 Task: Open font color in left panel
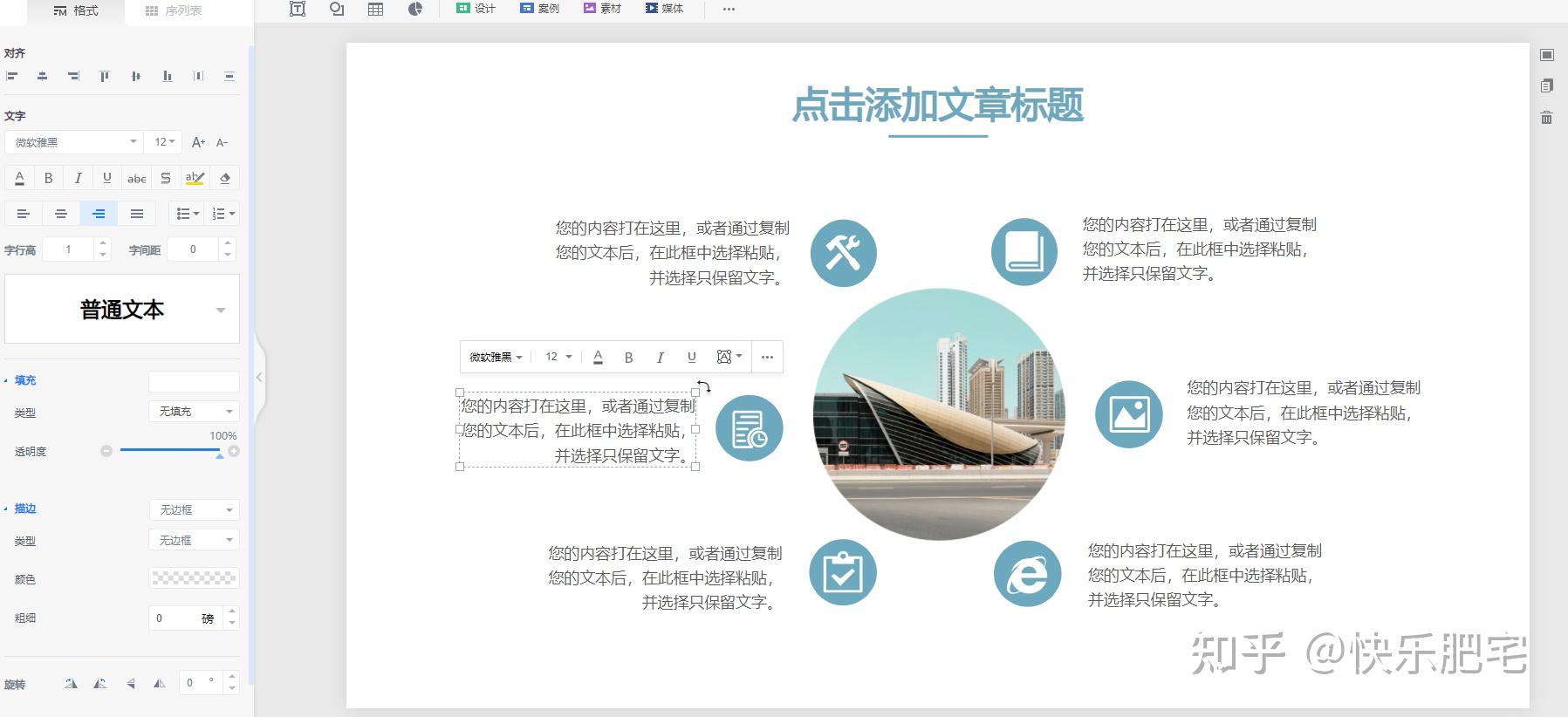(19, 178)
